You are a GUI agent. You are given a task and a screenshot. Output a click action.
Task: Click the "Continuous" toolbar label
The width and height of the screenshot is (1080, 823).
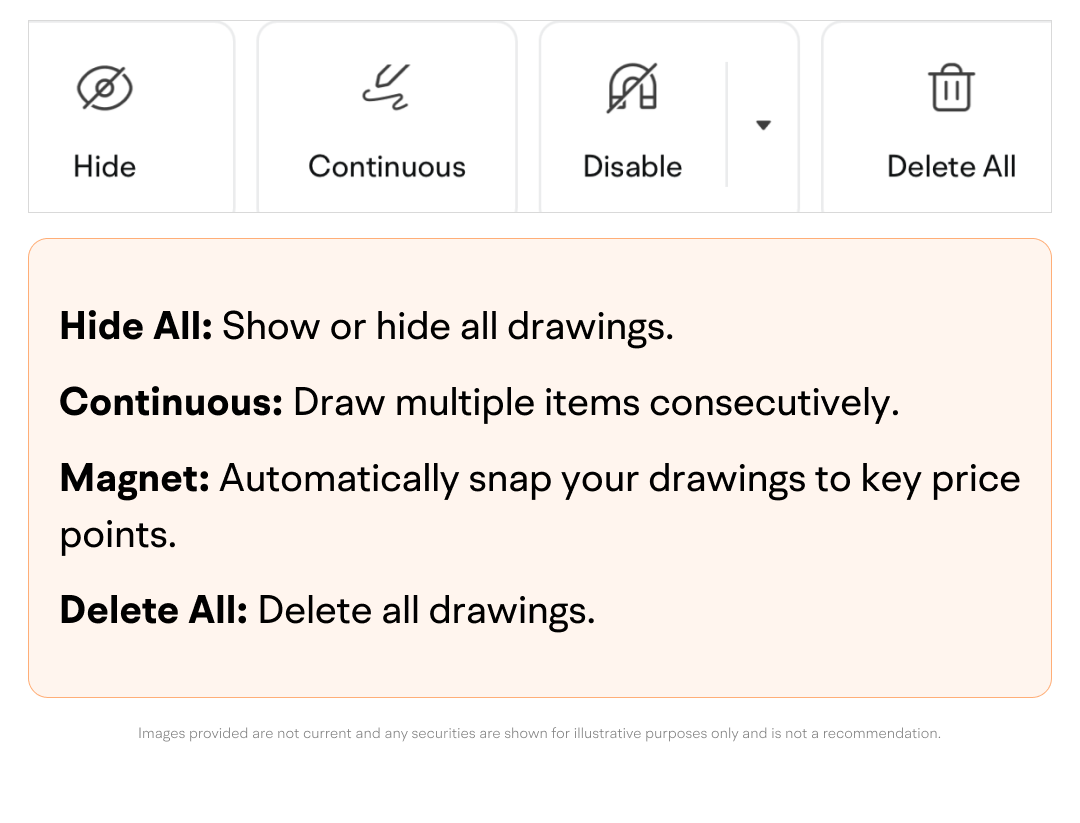click(387, 167)
